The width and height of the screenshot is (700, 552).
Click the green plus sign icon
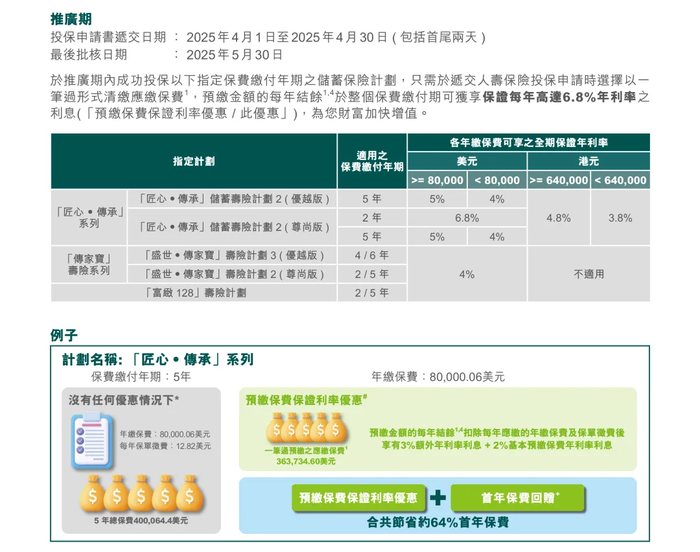438,498
